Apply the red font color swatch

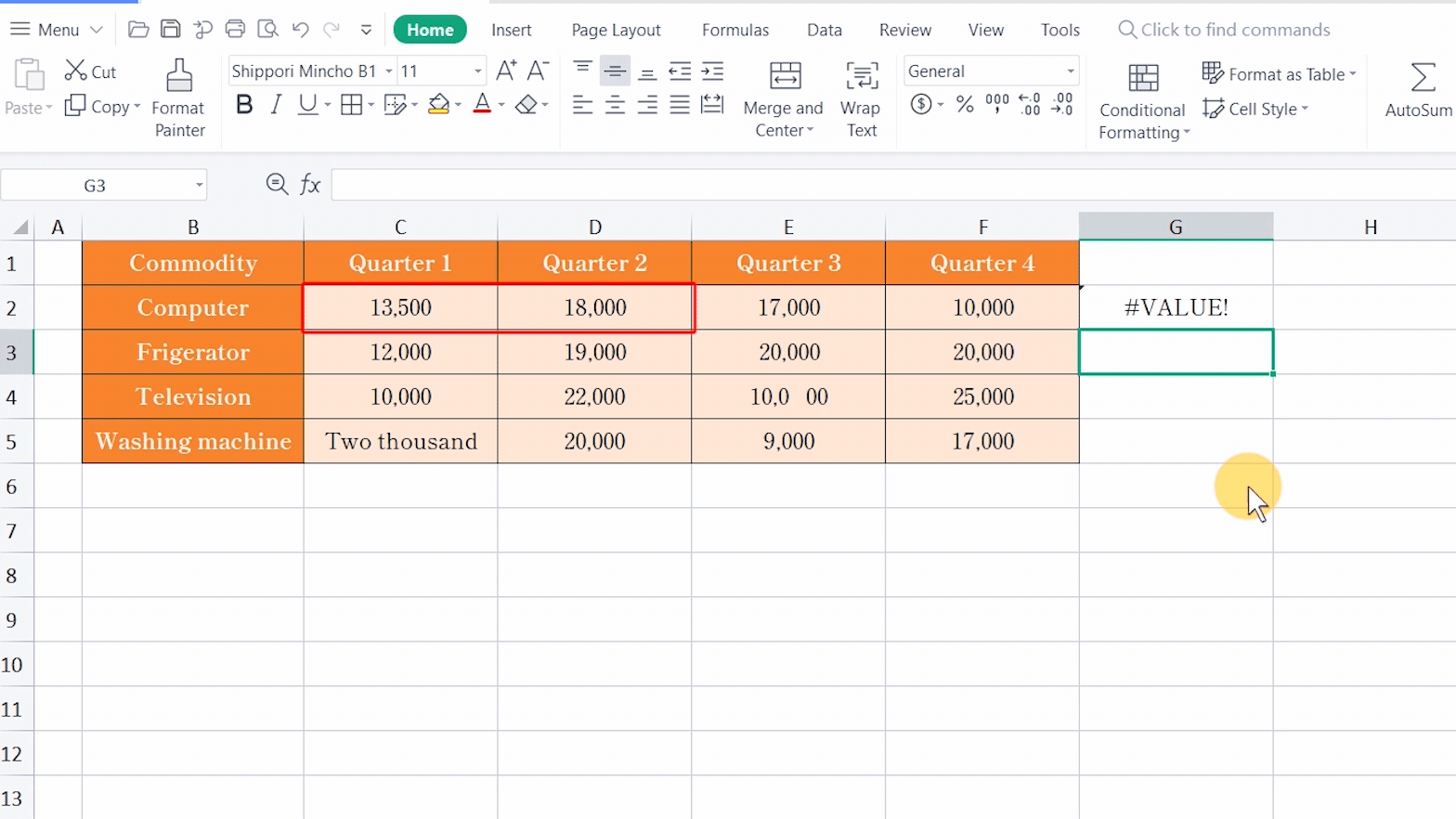pos(481,105)
